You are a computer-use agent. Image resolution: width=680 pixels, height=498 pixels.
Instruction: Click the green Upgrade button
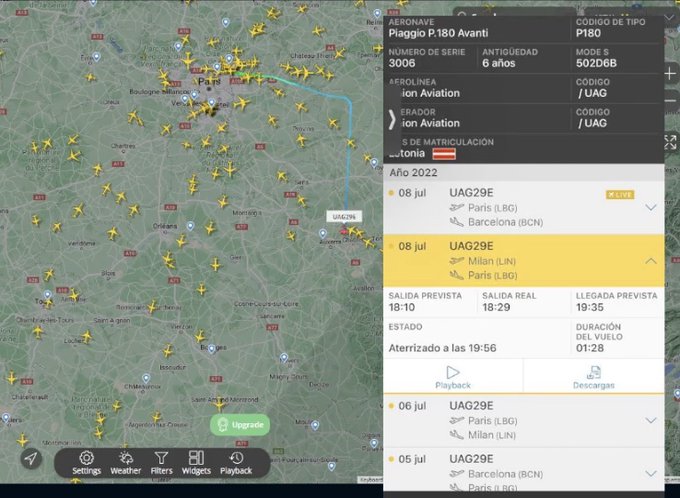coord(240,424)
